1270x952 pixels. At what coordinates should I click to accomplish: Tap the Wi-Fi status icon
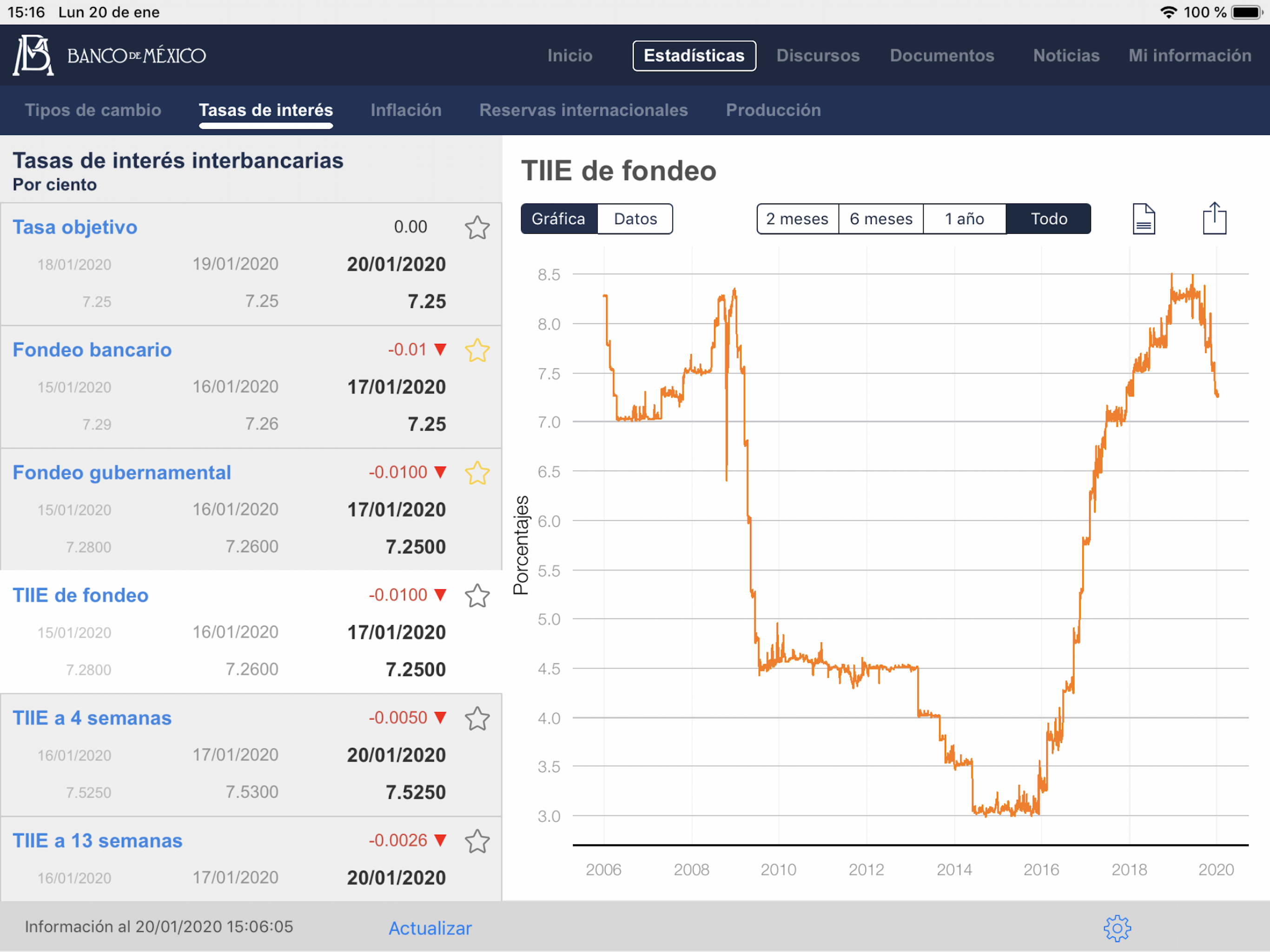1168,12
